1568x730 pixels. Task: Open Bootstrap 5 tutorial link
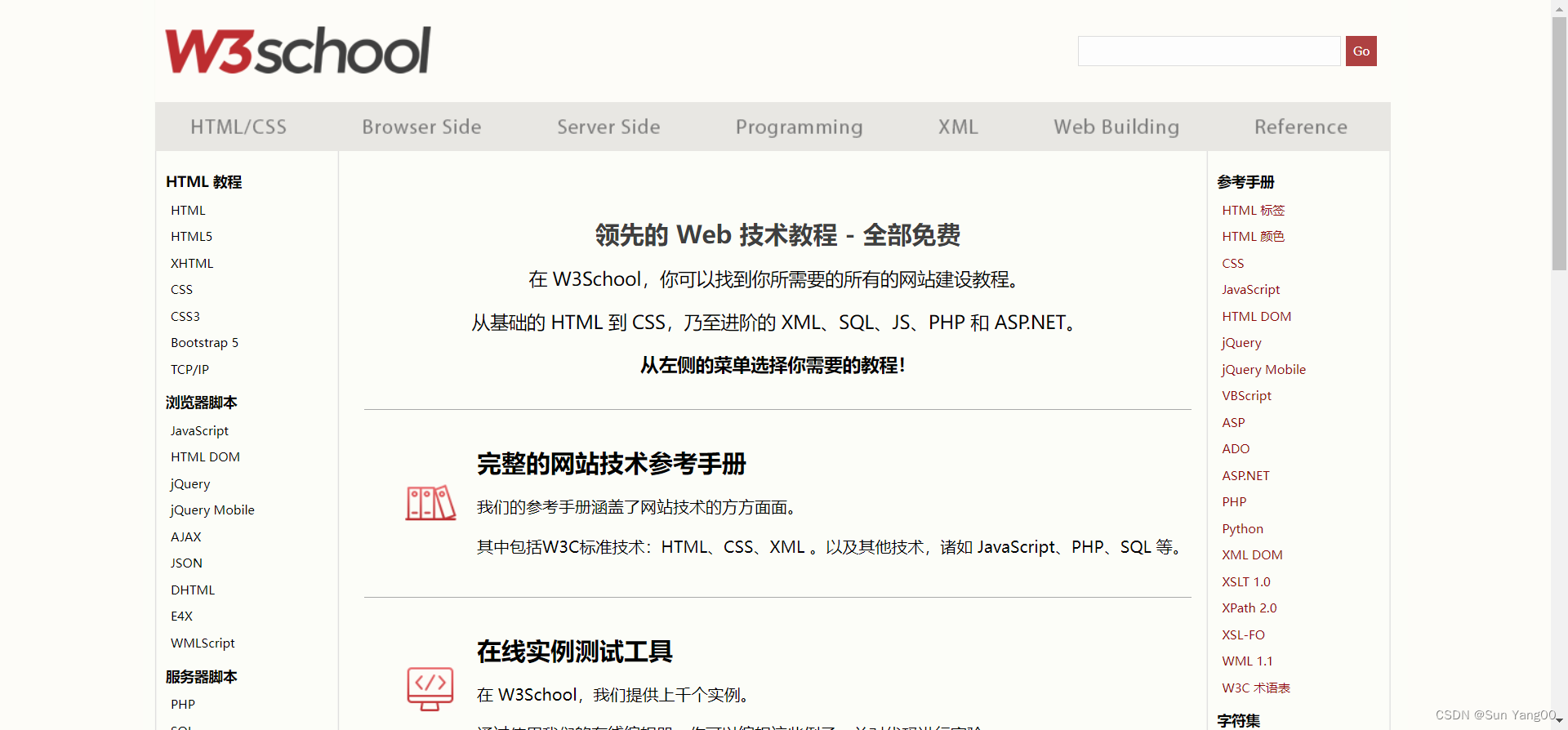click(x=204, y=343)
